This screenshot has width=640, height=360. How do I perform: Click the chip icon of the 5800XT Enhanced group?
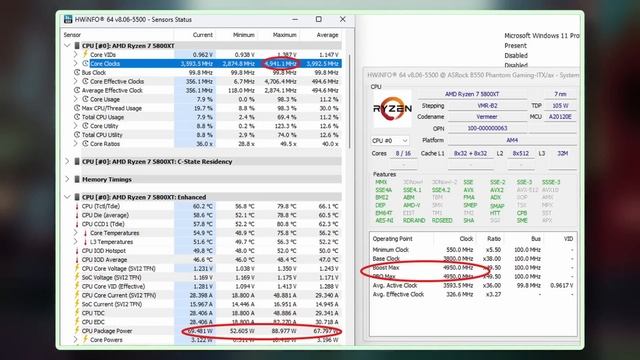[x=76, y=197]
